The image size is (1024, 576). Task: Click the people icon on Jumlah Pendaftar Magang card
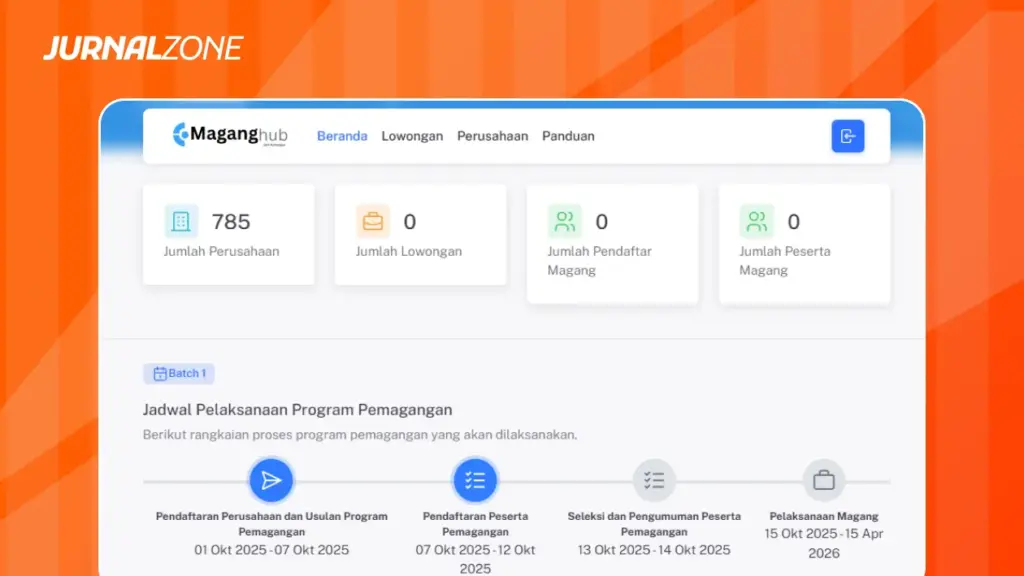[564, 221]
